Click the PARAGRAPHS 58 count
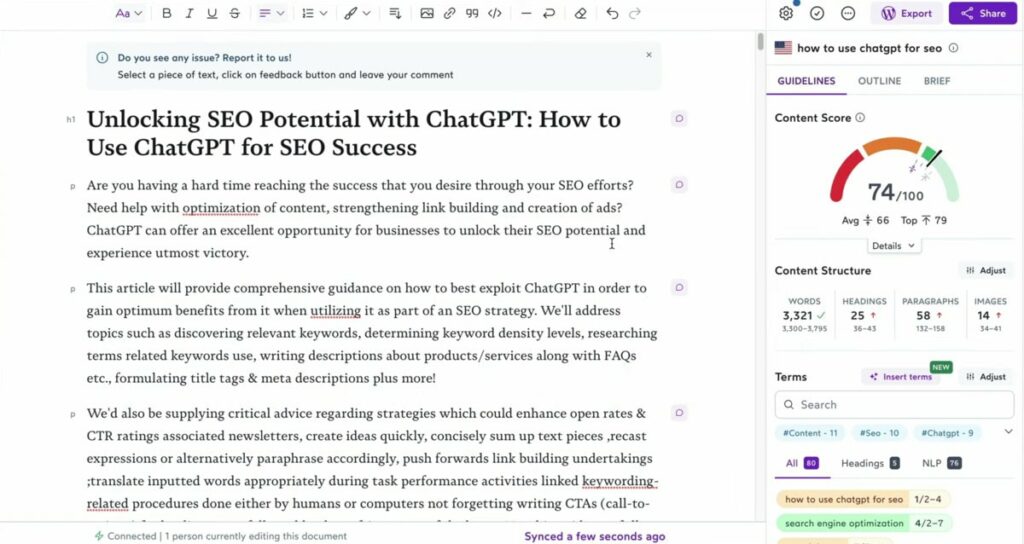 point(930,315)
